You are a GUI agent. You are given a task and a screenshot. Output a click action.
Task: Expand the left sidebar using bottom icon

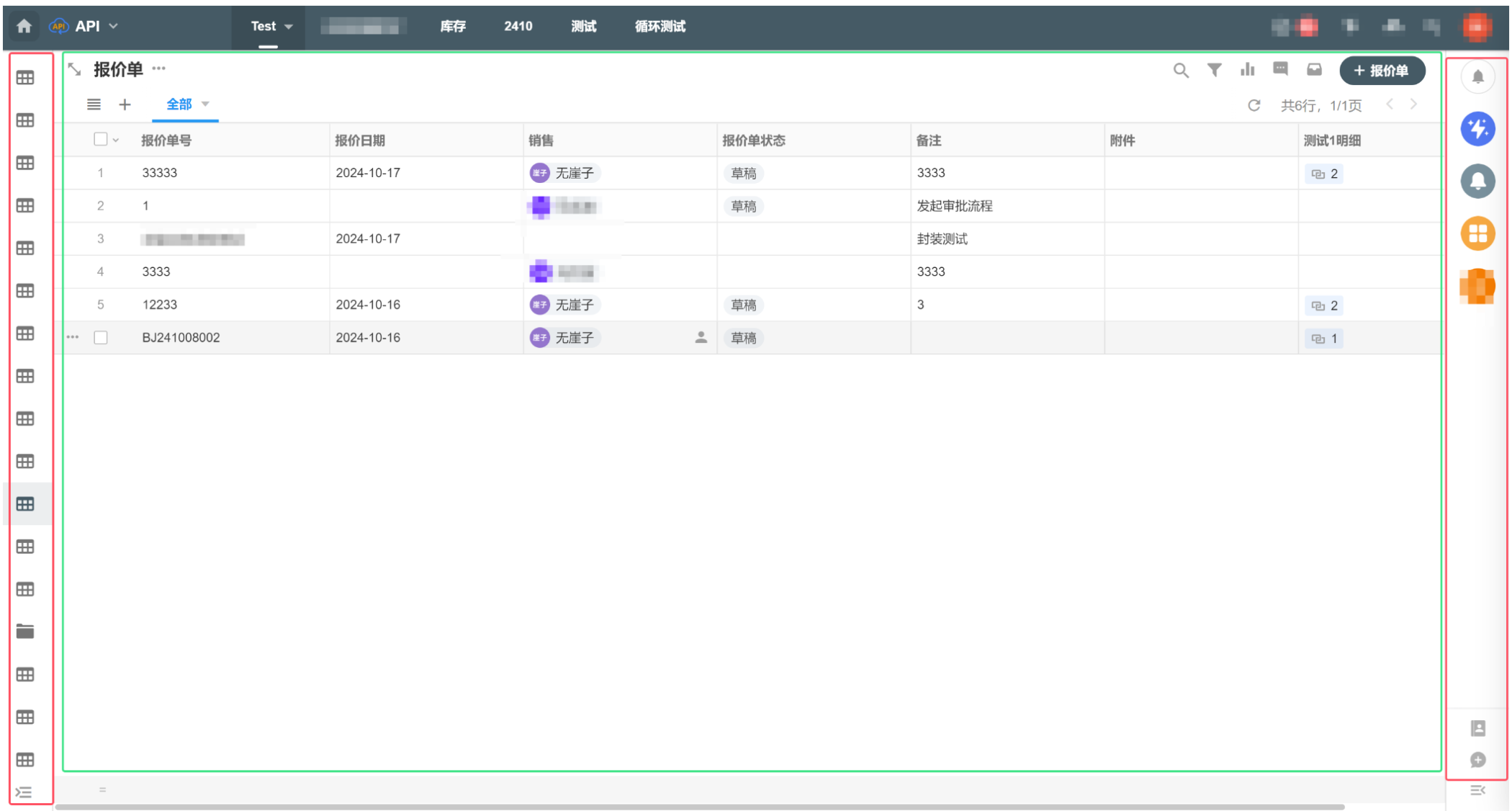[x=24, y=793]
